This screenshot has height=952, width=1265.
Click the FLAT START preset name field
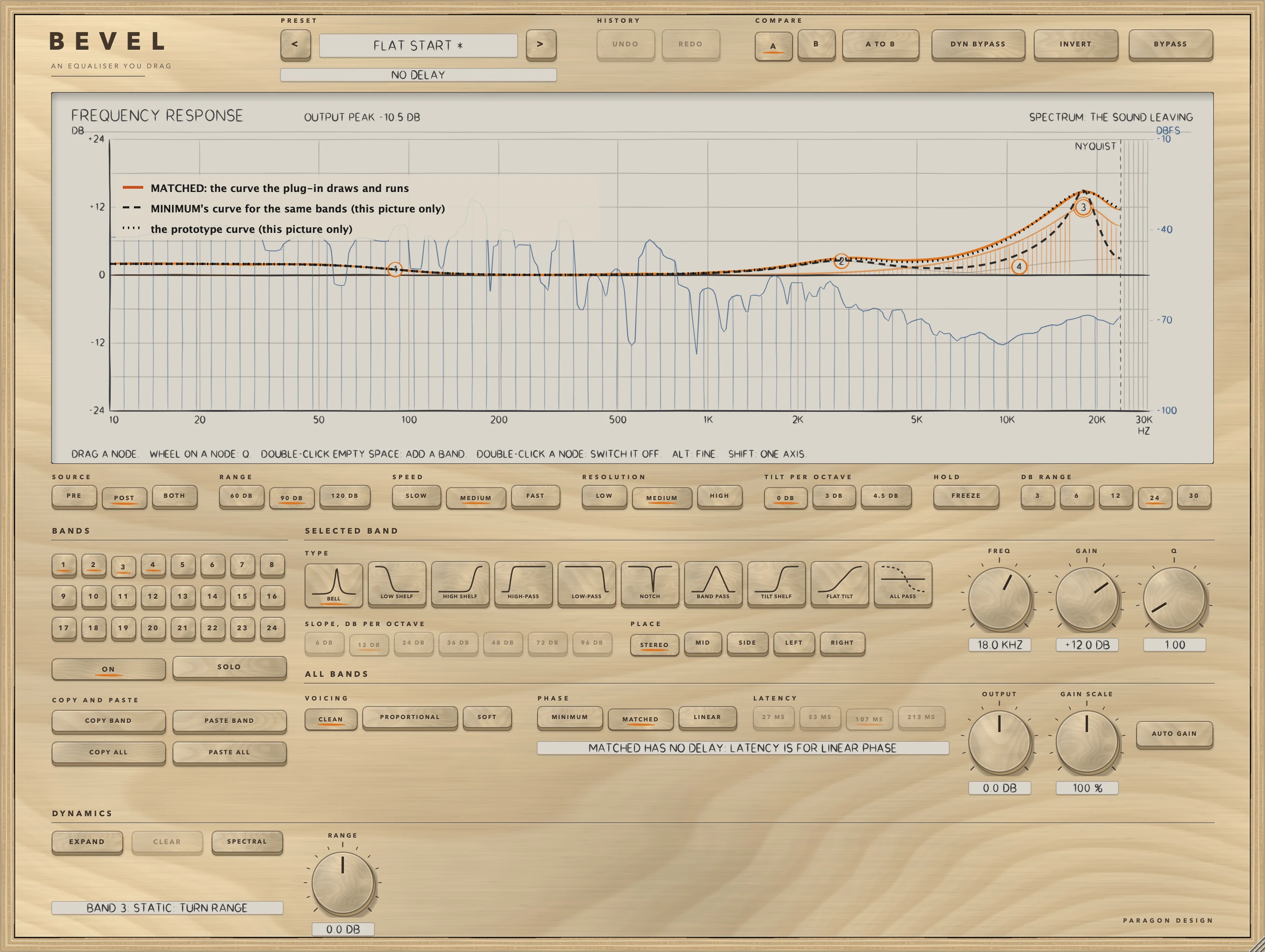[x=419, y=46]
